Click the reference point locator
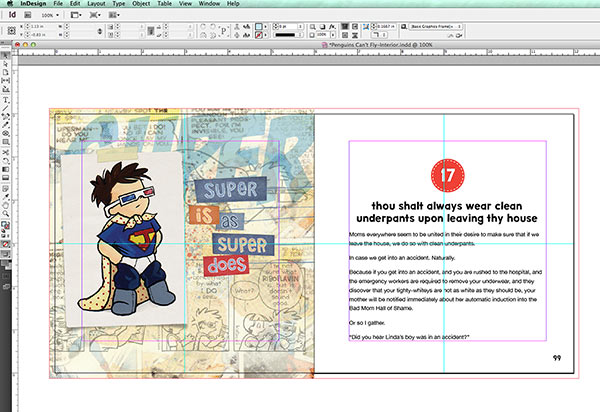The width and height of the screenshot is (600, 412). (x=11, y=31)
